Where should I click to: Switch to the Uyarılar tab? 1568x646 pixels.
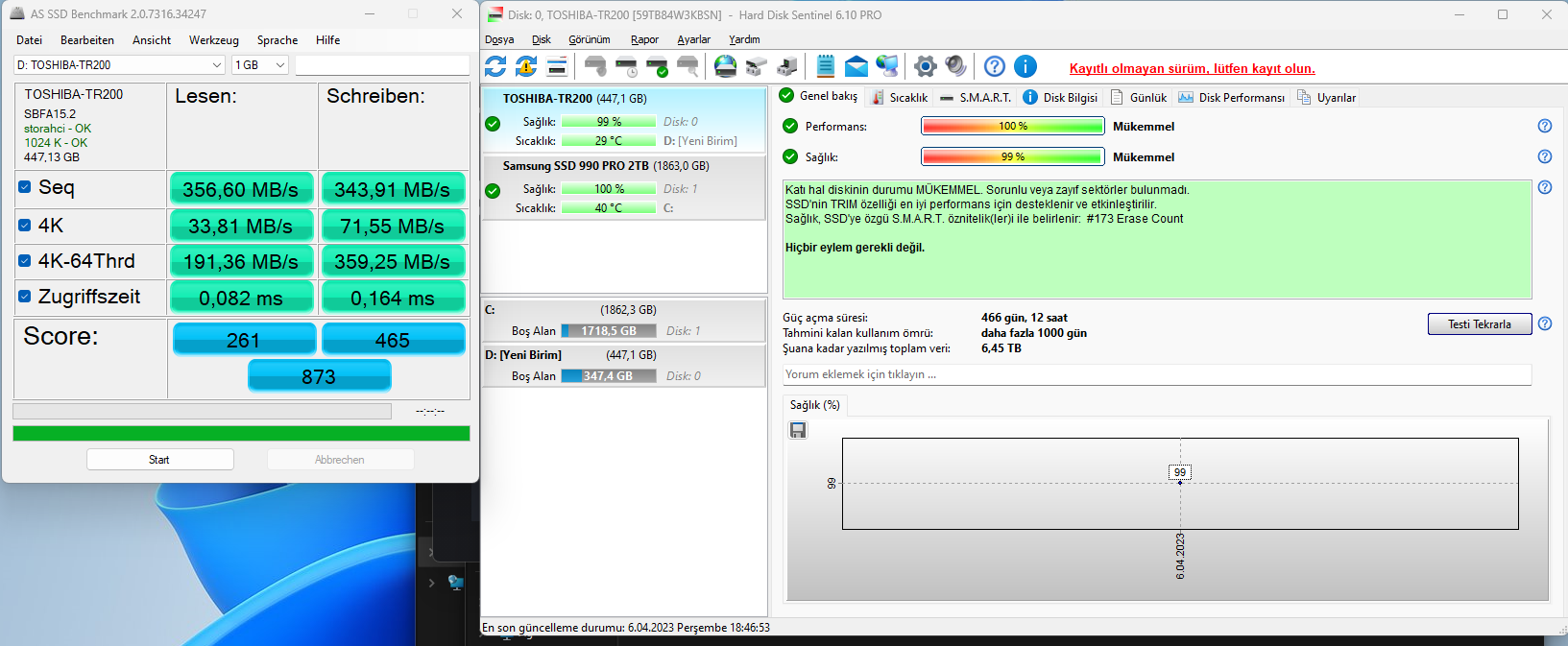click(1326, 97)
